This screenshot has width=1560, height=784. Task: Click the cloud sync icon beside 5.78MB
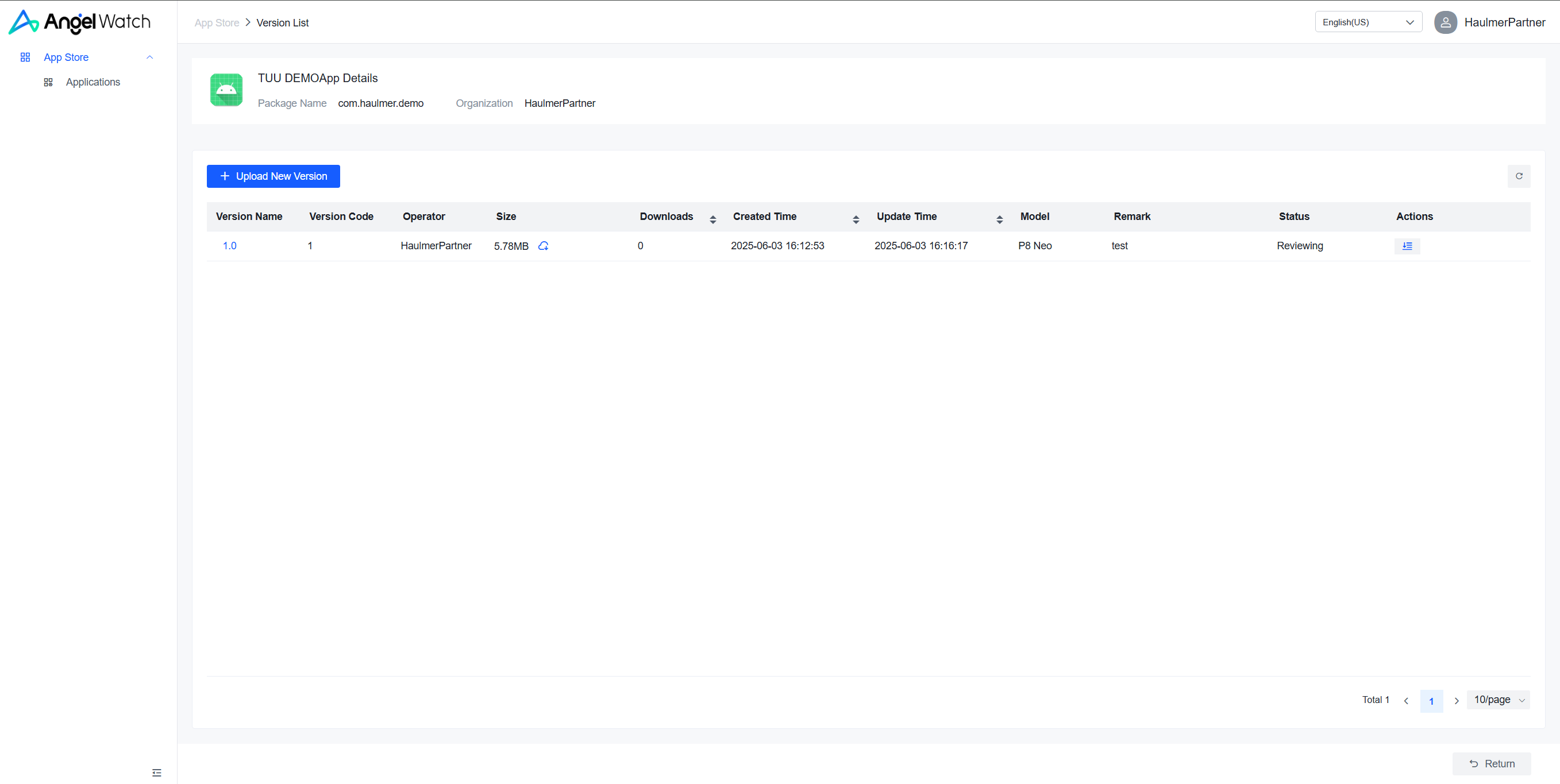(x=543, y=246)
